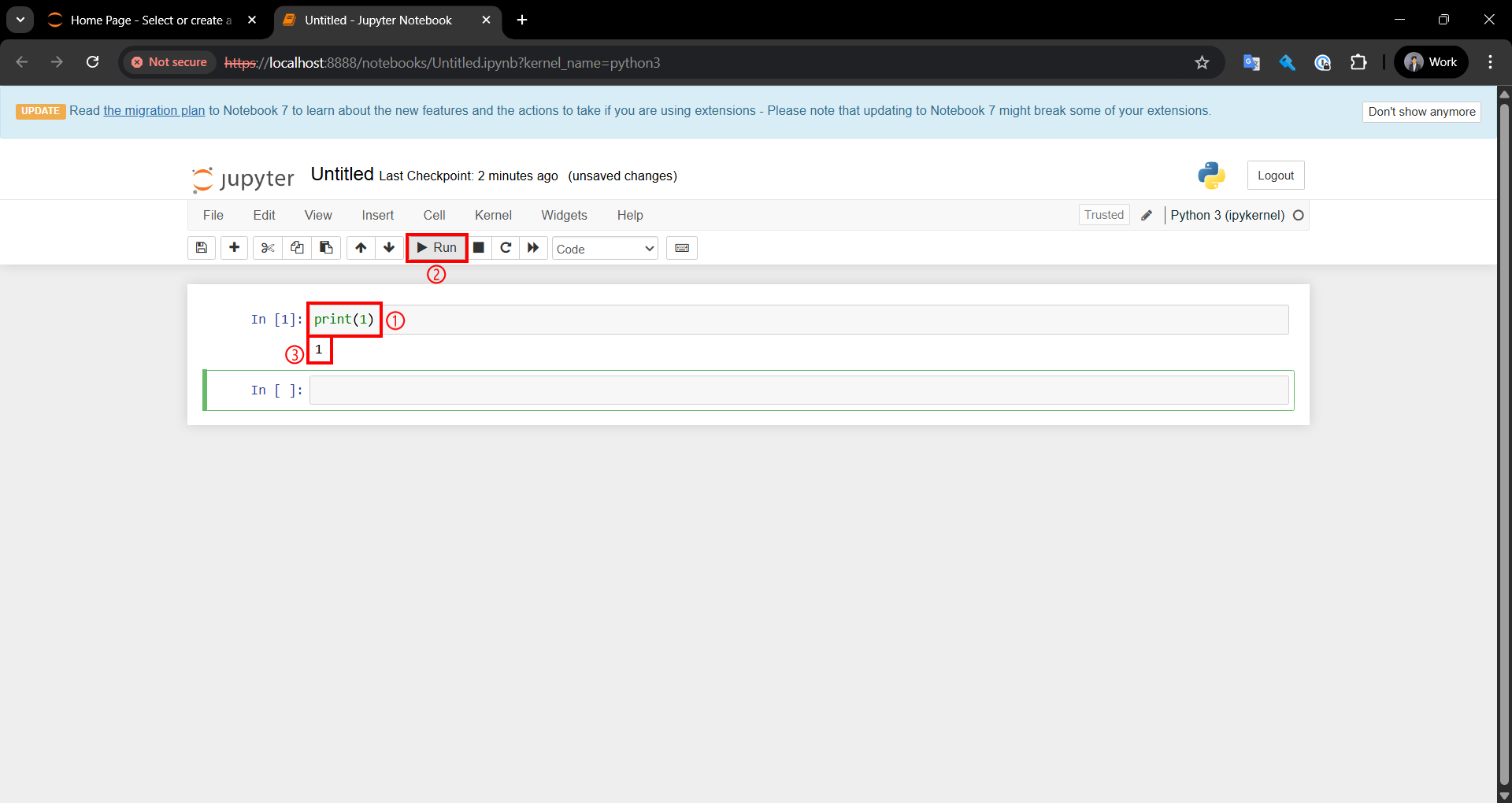Toggle the Trusted notebook indicator
This screenshot has height=803, width=1512.
pos(1103,215)
